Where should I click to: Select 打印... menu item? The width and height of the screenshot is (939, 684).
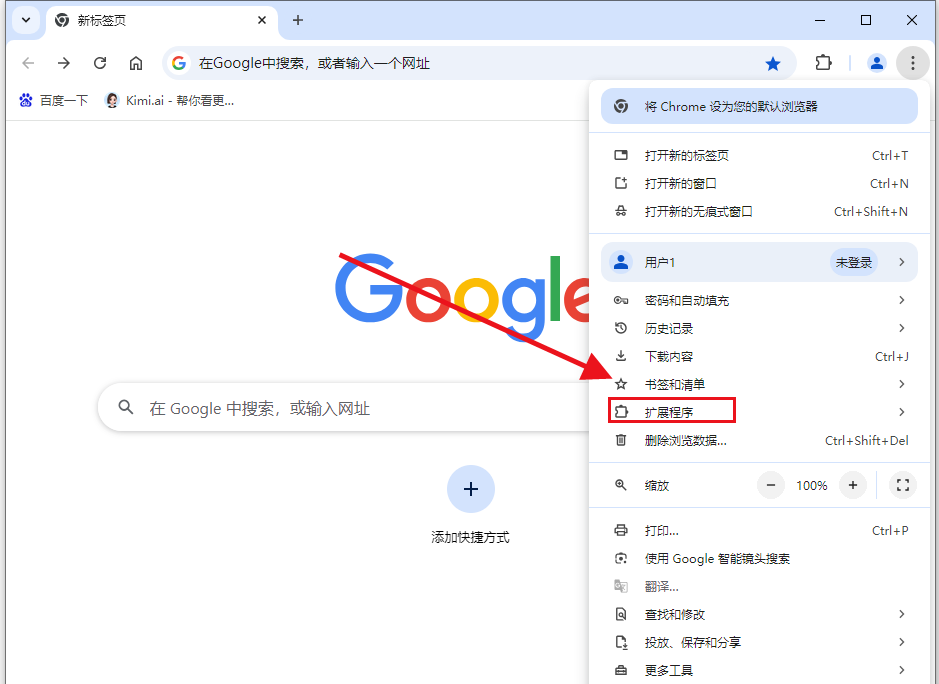(759, 530)
